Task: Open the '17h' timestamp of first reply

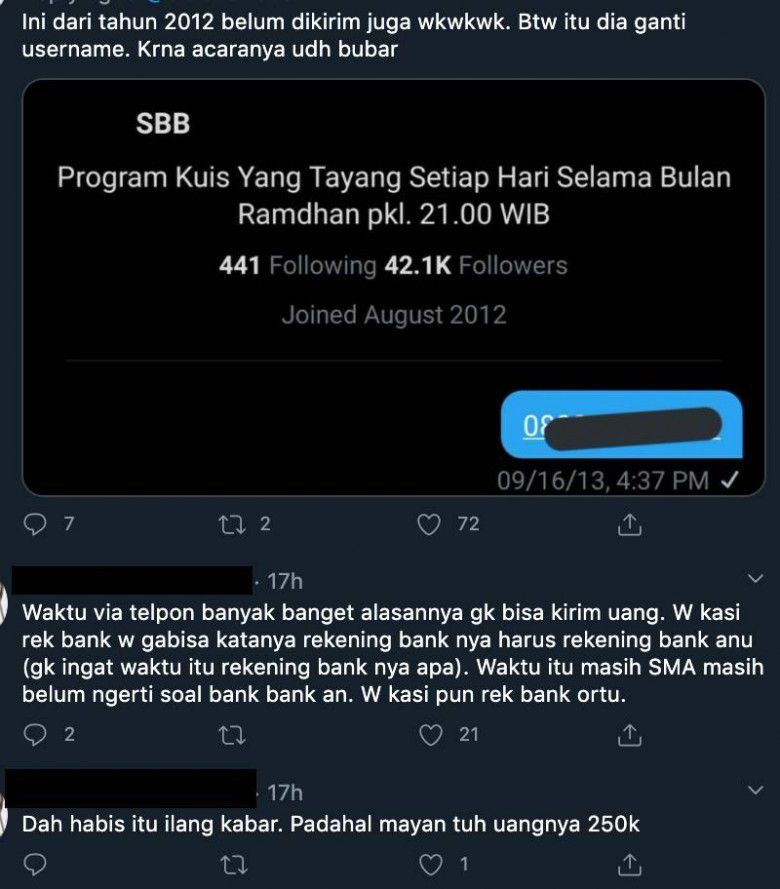Action: [x=285, y=581]
